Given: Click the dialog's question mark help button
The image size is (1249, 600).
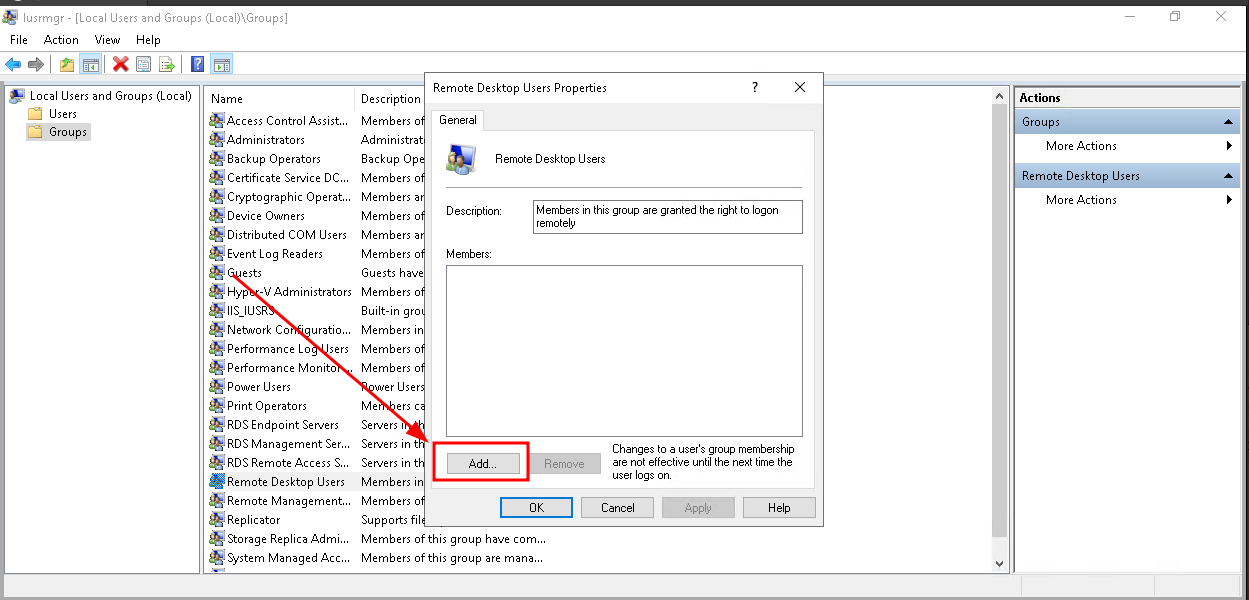Looking at the screenshot, I should pyautogui.click(x=755, y=88).
